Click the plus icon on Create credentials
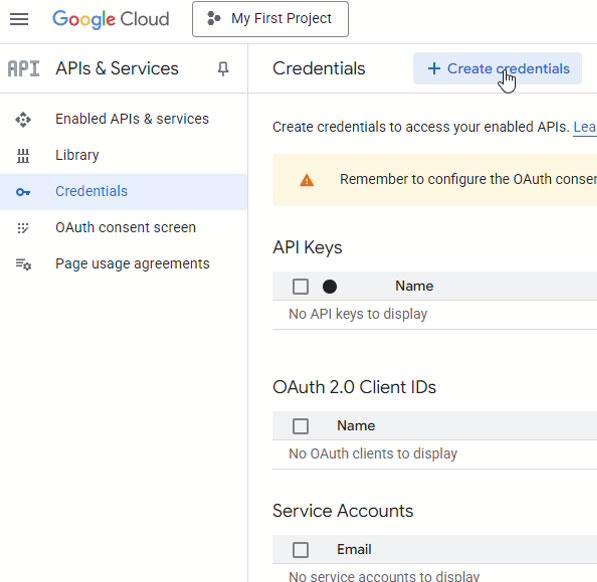Screen dimensions: 597x582 click(434, 69)
